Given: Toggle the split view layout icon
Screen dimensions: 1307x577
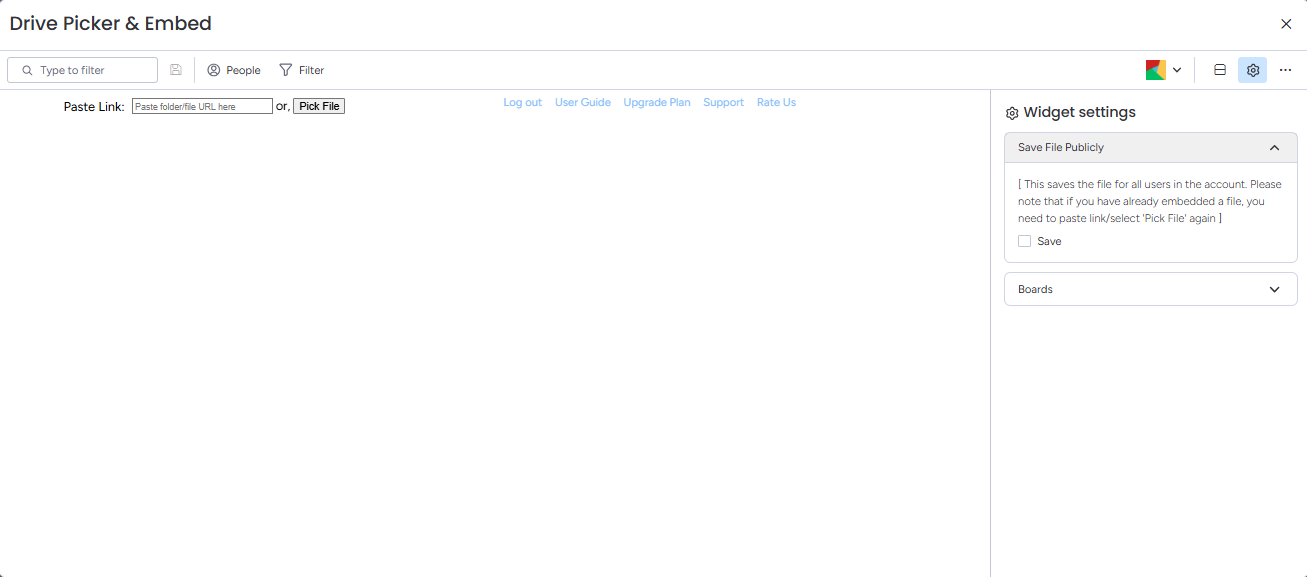Looking at the screenshot, I should [1220, 70].
